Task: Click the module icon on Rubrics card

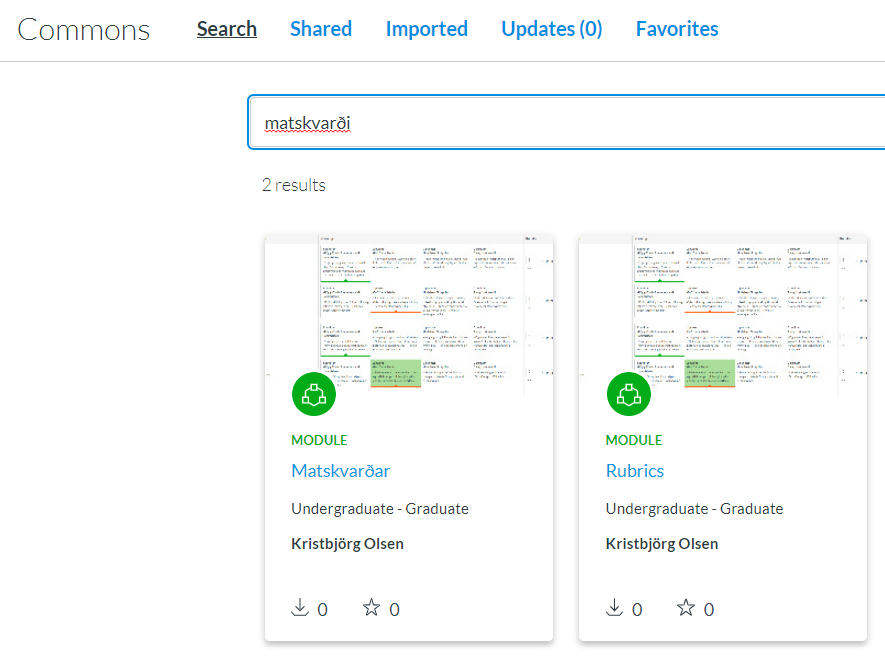Action: [629, 394]
